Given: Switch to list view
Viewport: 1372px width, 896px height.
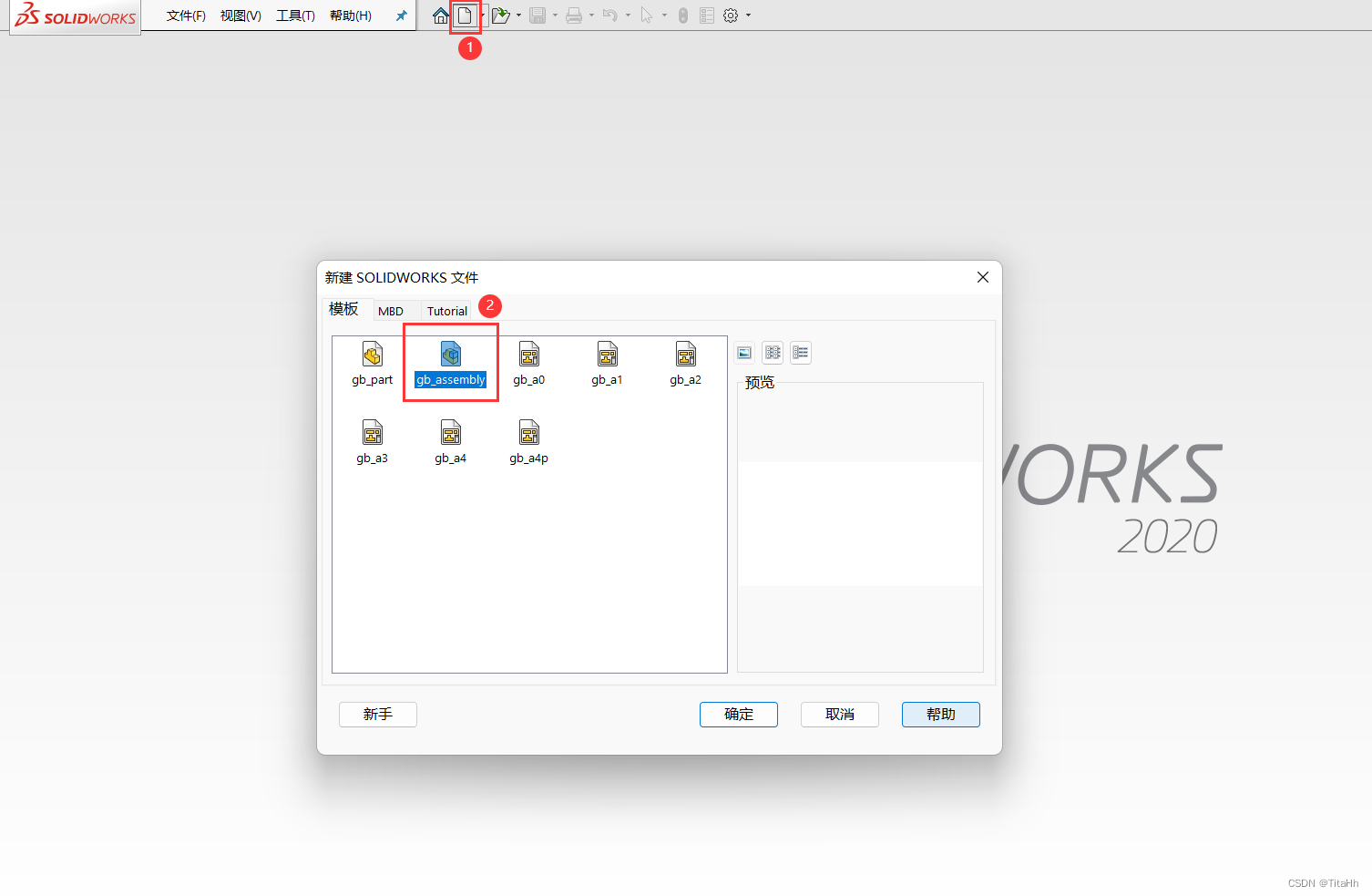Looking at the screenshot, I should (x=773, y=353).
